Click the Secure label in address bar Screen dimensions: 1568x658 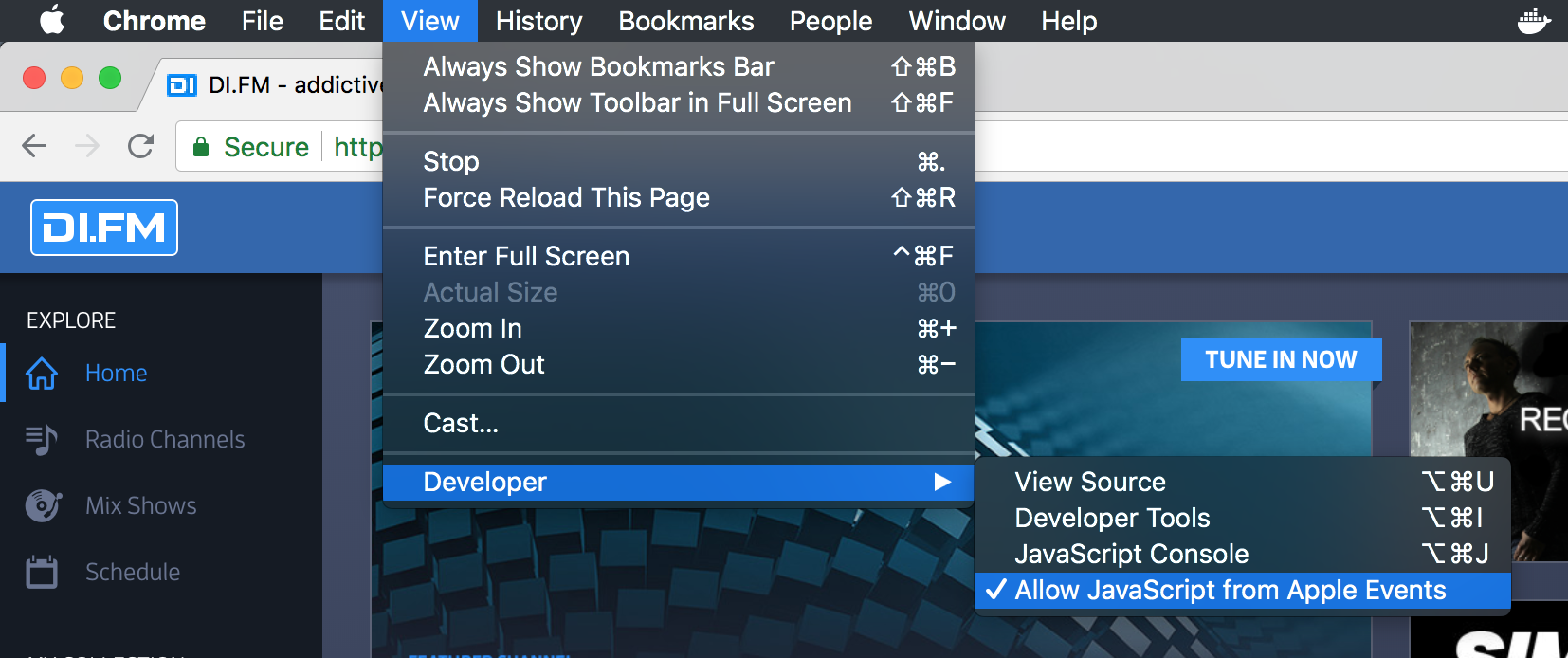point(266,147)
